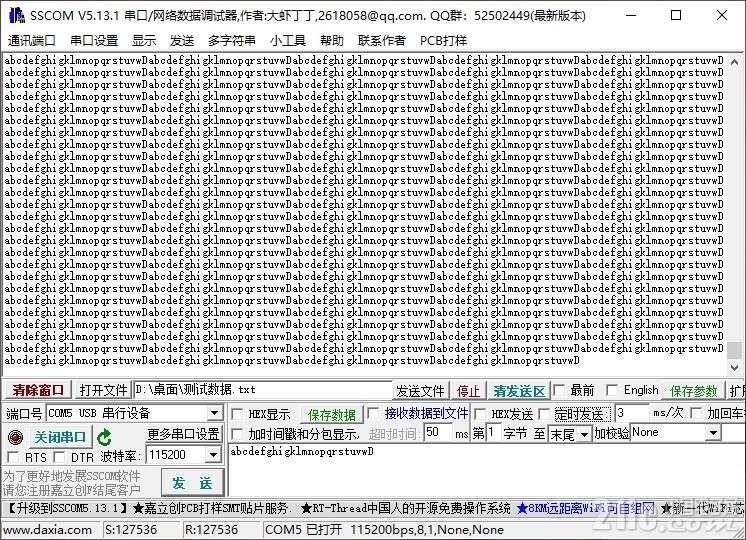746x540 pixels.
Task: Open the 末尾 byte position dropdown
Action: pos(585,434)
